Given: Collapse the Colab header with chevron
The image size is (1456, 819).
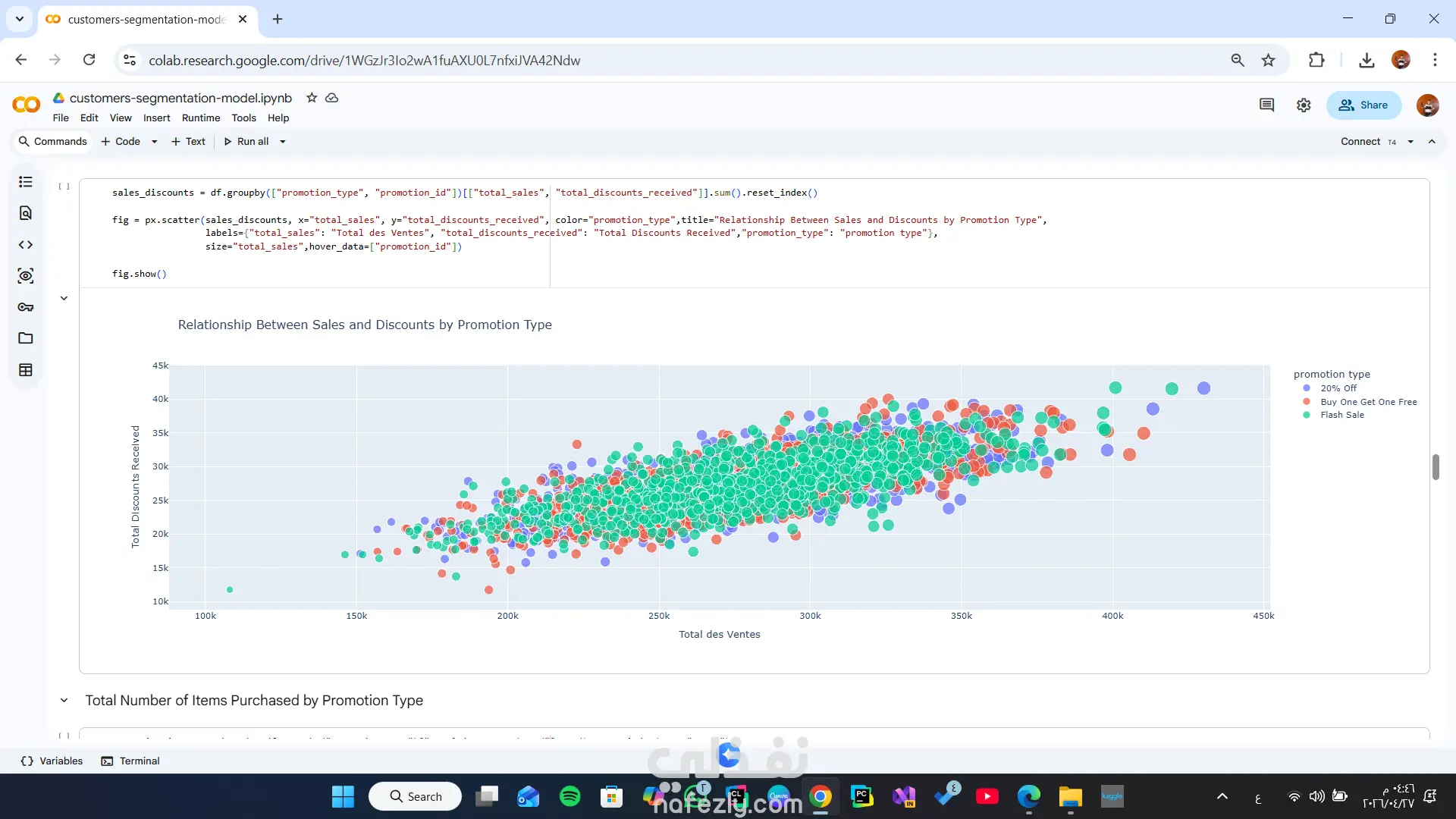Looking at the screenshot, I should (x=1432, y=142).
